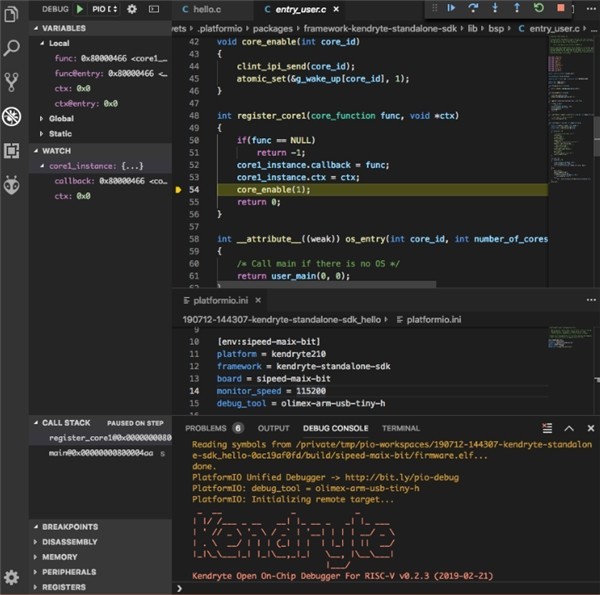Switch to the Terminal panel tab

[400, 428]
